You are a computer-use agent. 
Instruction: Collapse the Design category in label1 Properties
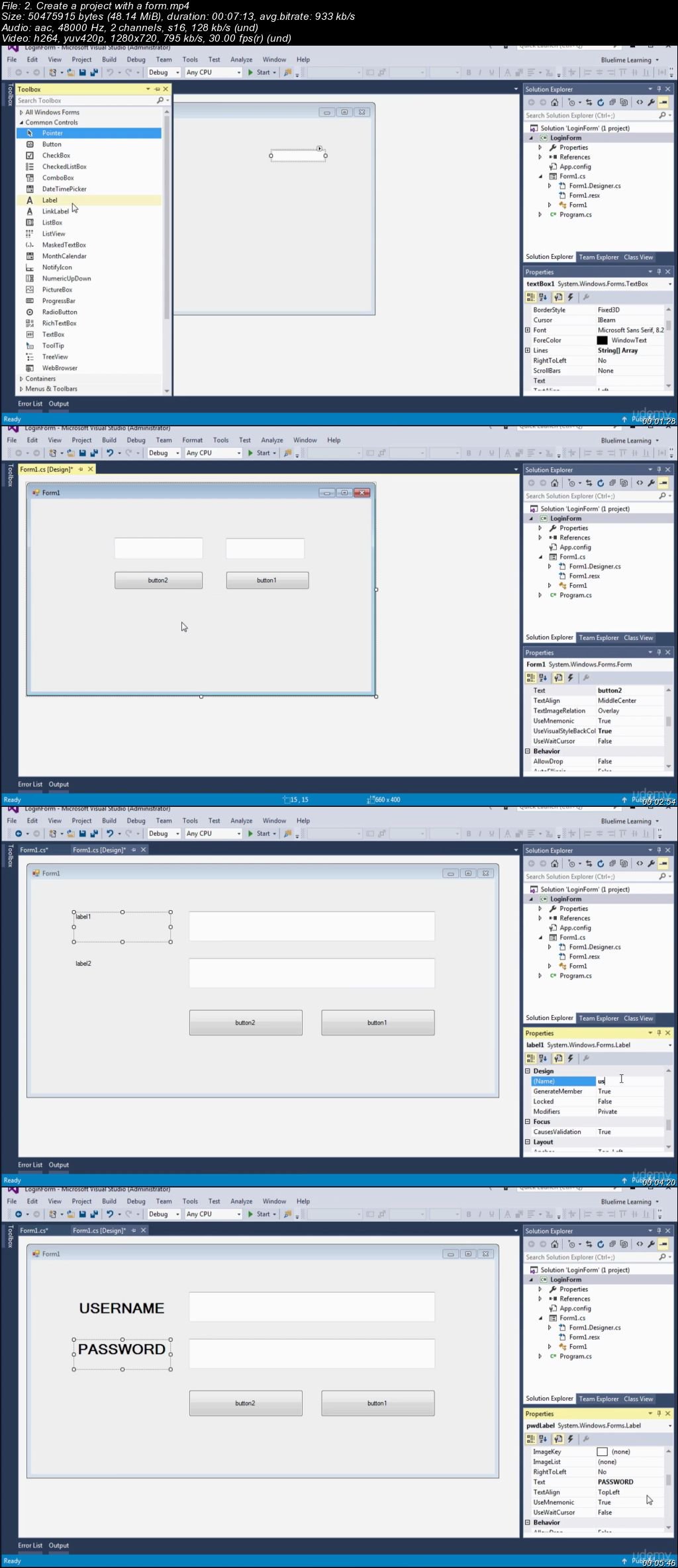528,1071
